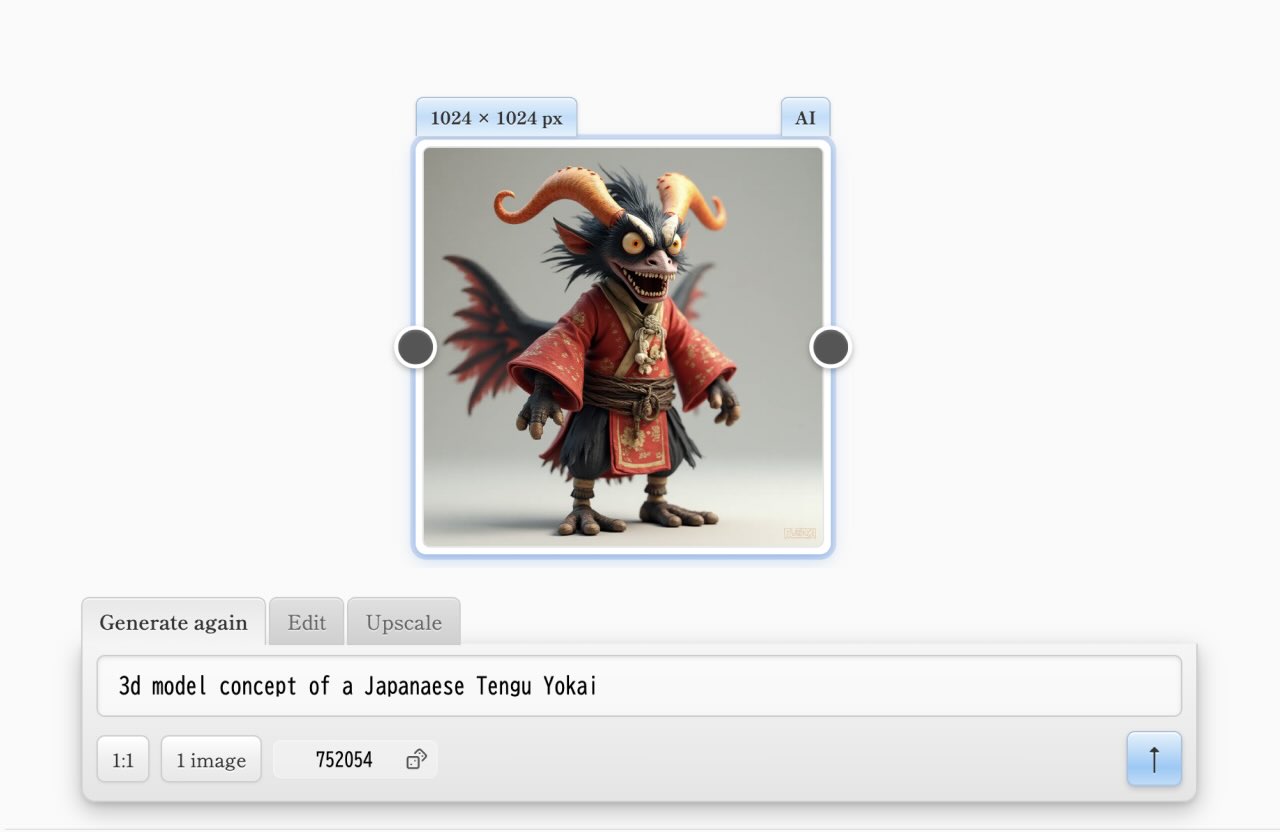Switch to the Upscale tab
This screenshot has height=832, width=1280.
[x=404, y=622]
